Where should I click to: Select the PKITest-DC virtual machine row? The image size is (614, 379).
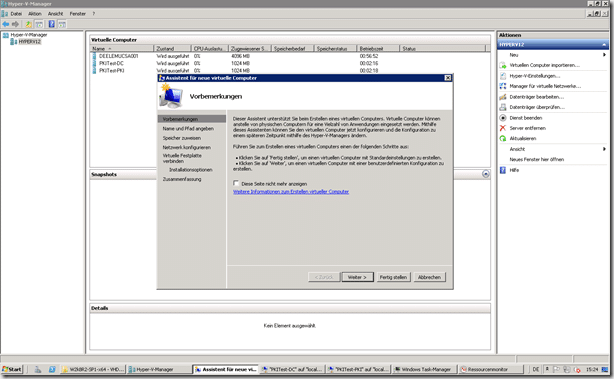pyautogui.click(x=290, y=63)
